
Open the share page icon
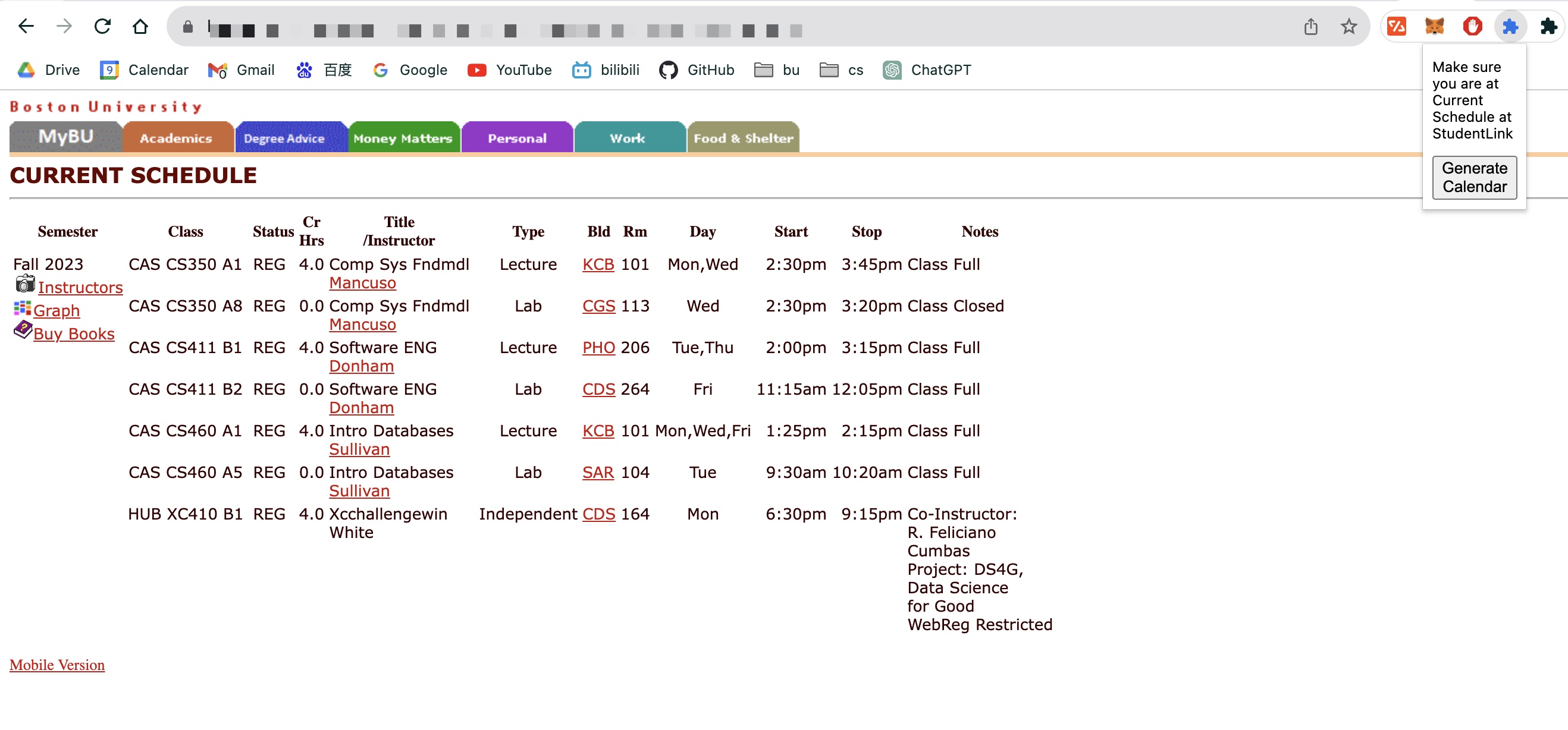pos(1310,26)
